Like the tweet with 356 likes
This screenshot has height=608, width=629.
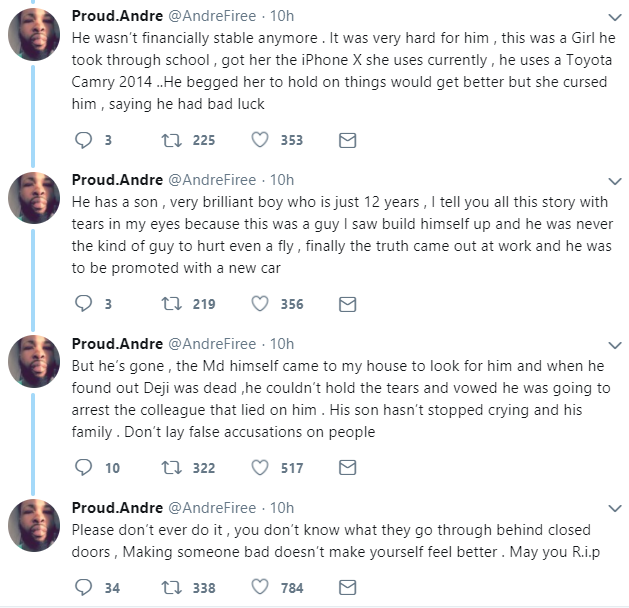pos(260,304)
